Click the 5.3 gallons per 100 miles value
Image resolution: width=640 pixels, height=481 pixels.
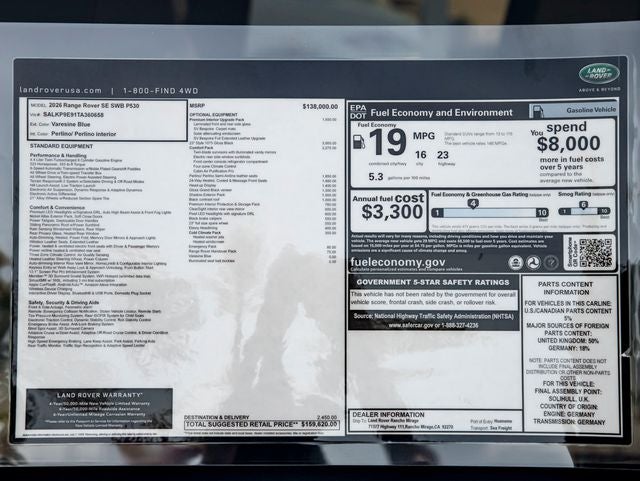376,177
